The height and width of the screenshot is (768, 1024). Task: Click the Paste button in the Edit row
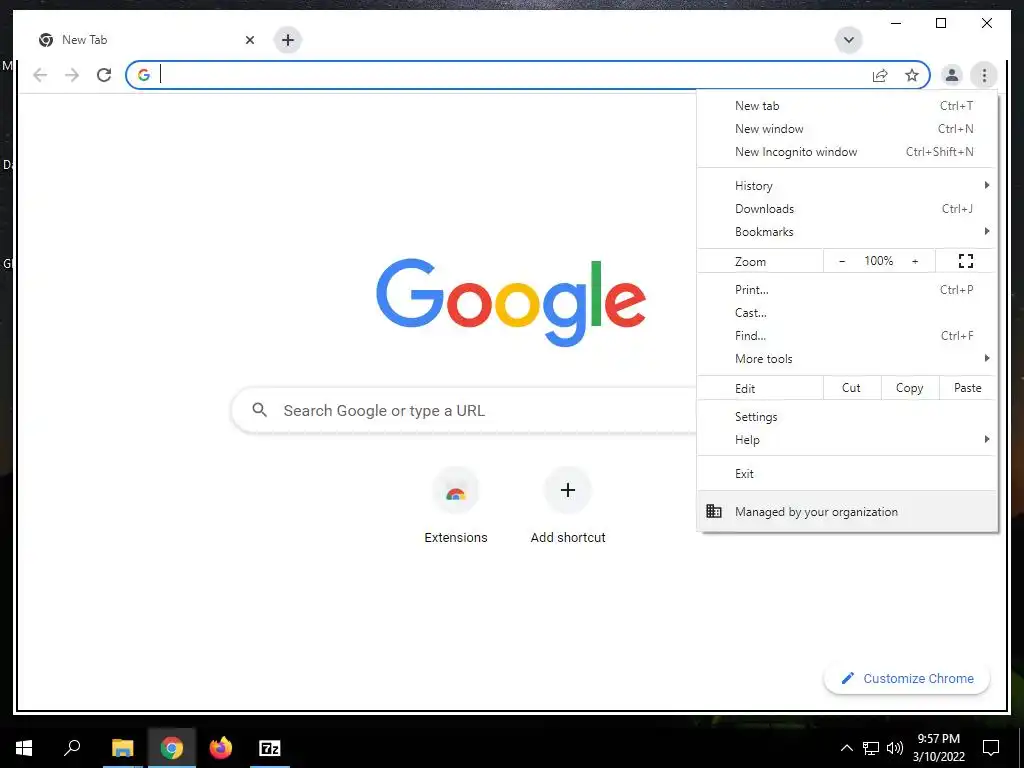(968, 388)
